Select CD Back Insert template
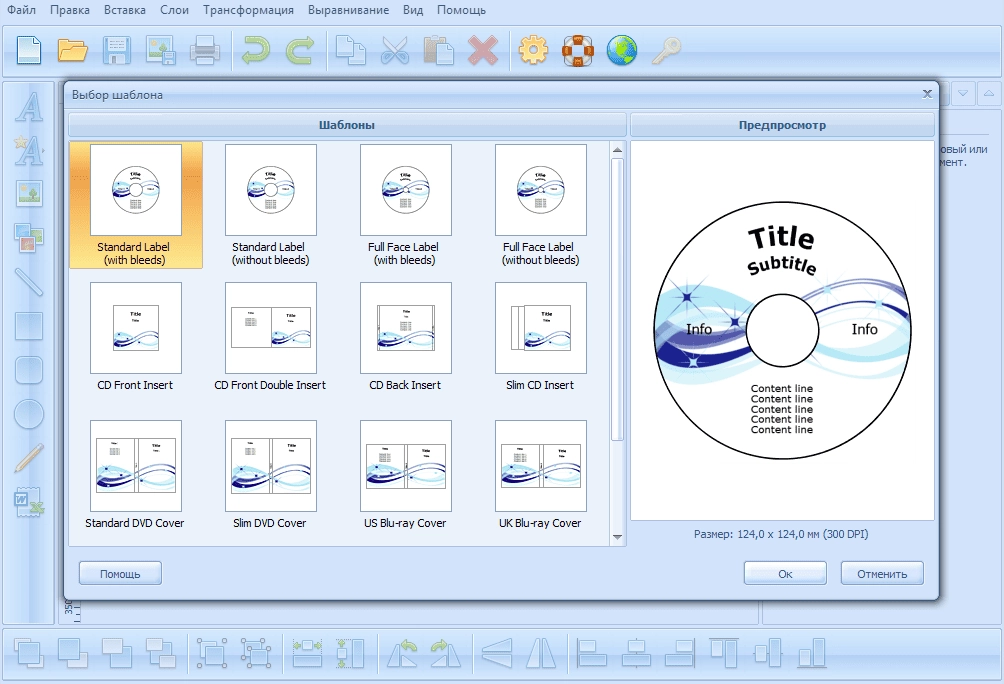Viewport: 1004px width, 684px height. (405, 338)
